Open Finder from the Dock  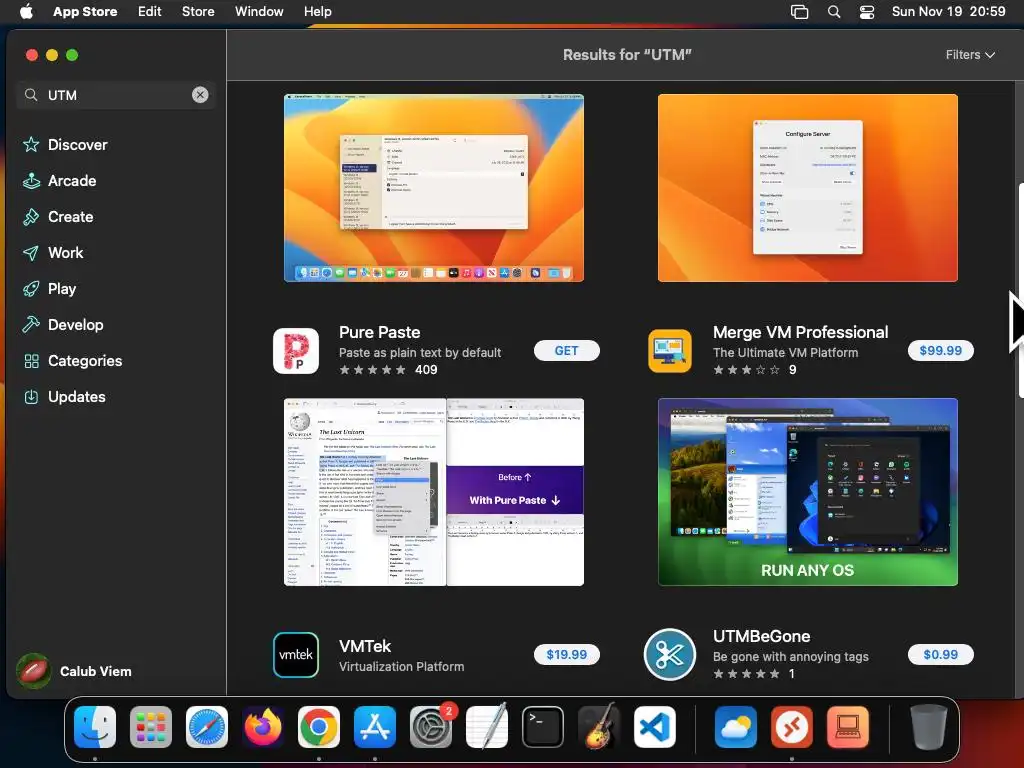95,727
